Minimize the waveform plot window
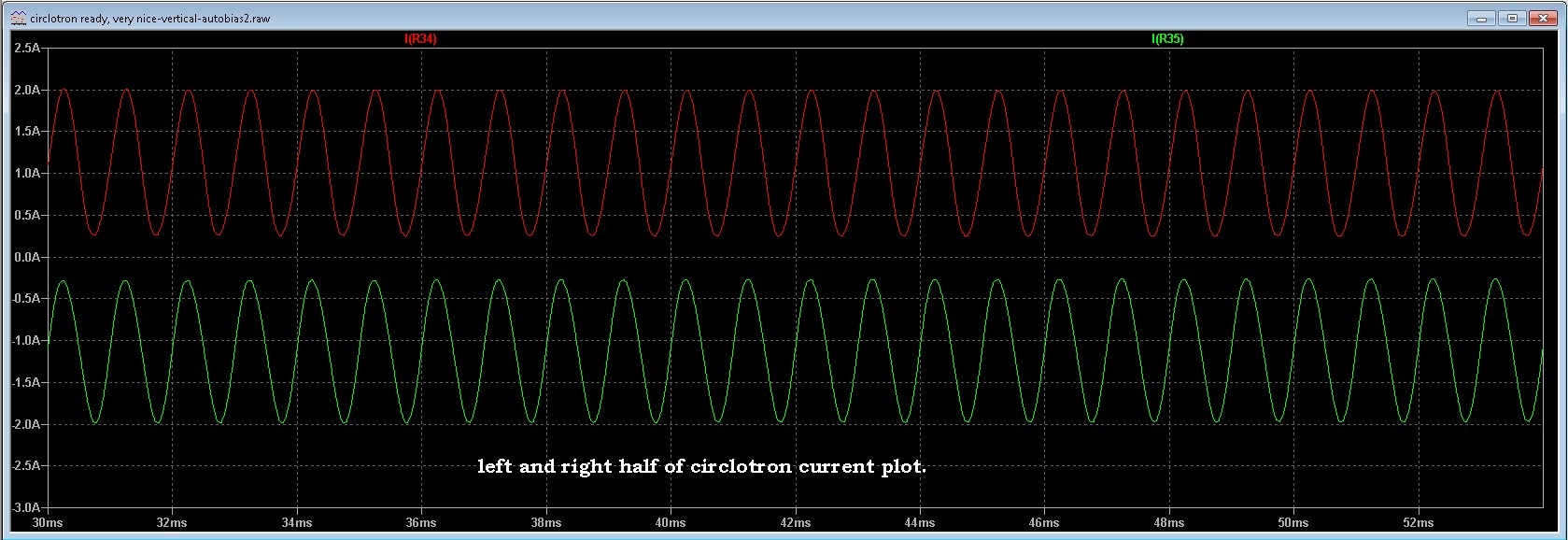 (1482, 18)
